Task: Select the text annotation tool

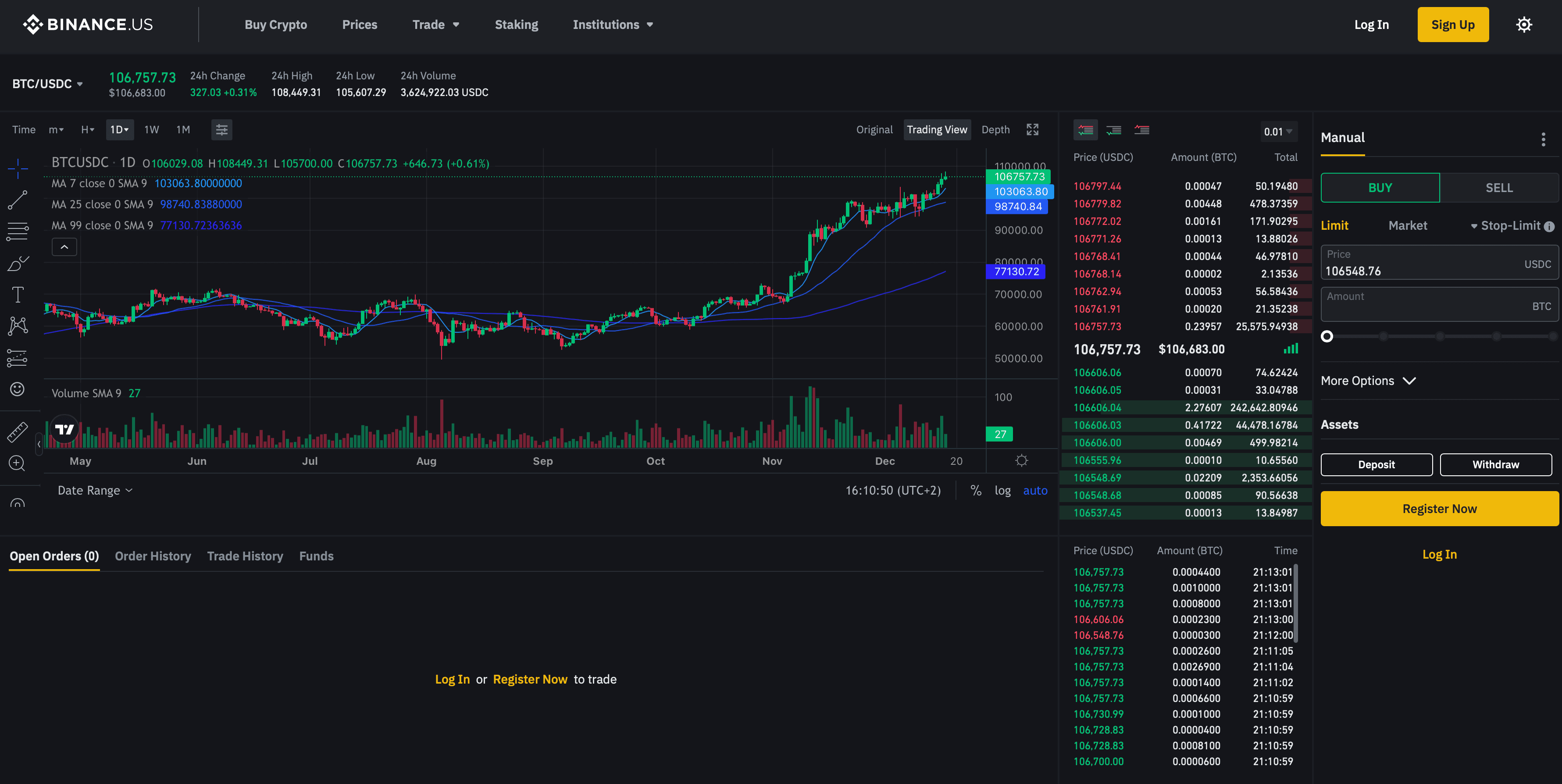Action: pos(18,295)
